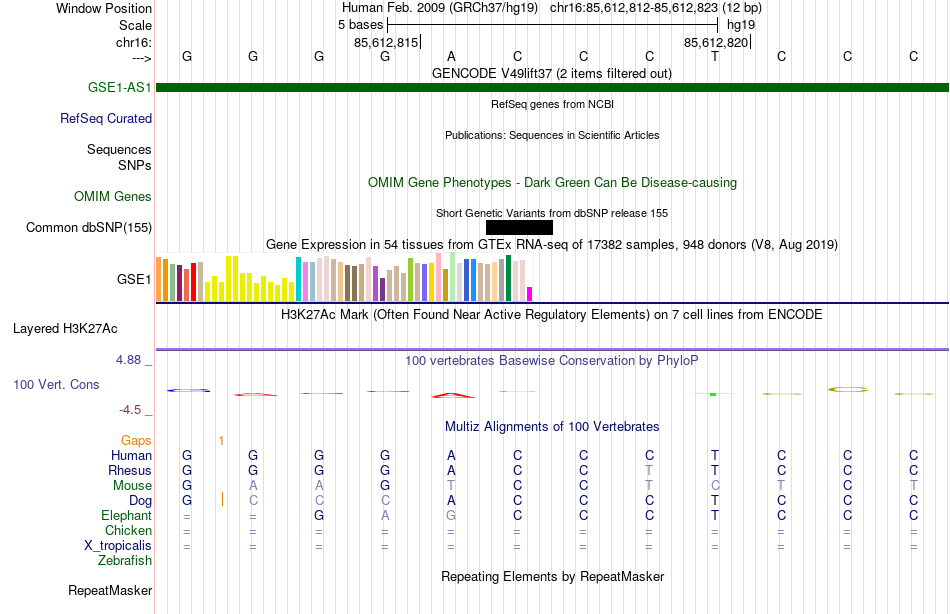This screenshot has height=614, width=950.
Task: Open the Layered H3K27Ac track label
Action: coord(65,329)
